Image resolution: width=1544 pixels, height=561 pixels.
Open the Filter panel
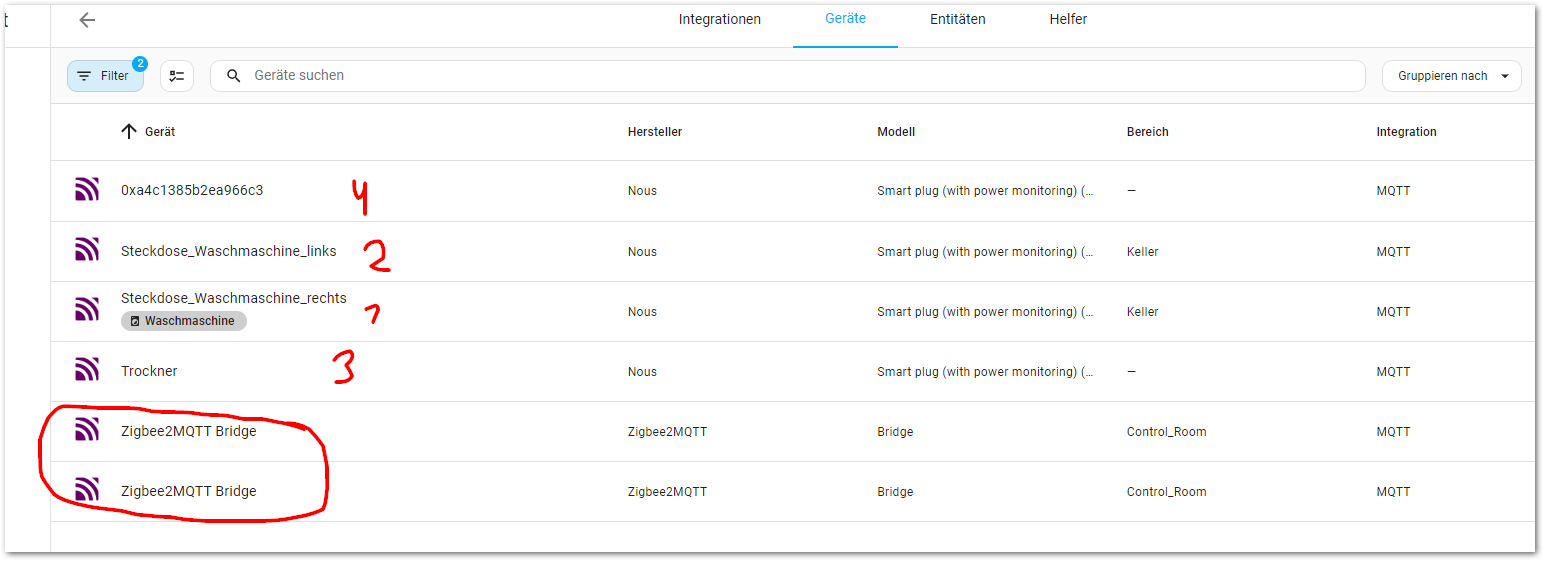click(x=105, y=76)
